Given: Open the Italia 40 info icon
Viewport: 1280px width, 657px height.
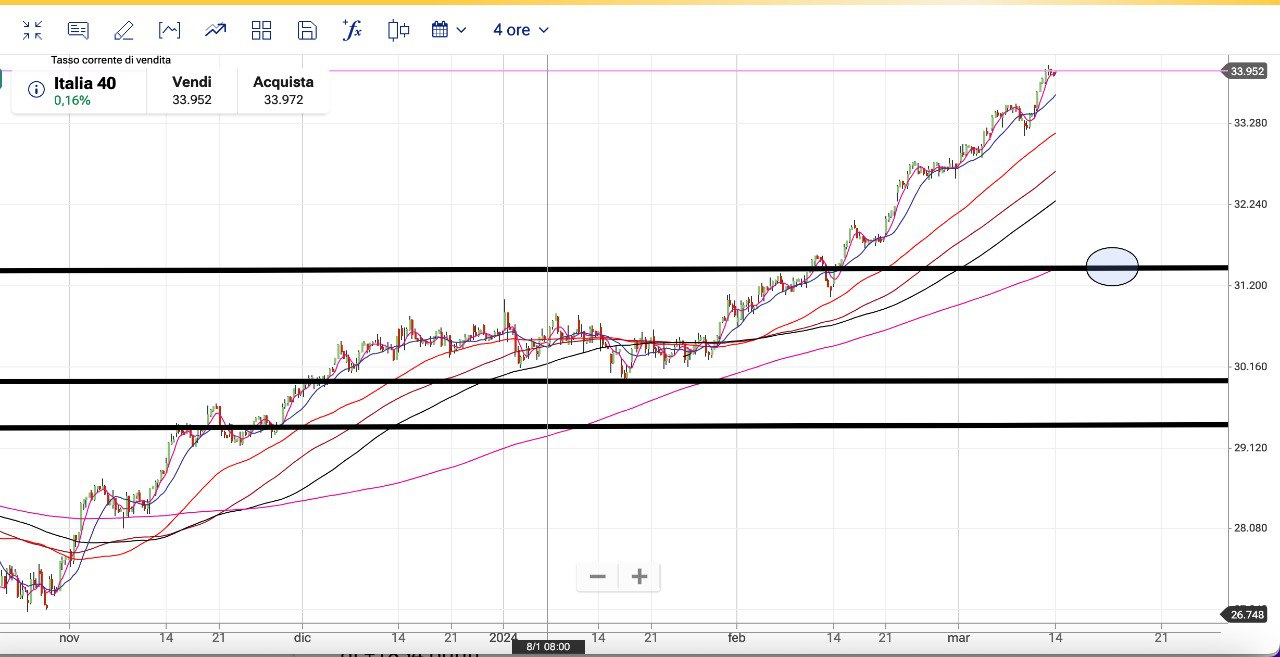Looking at the screenshot, I should pos(36,90).
